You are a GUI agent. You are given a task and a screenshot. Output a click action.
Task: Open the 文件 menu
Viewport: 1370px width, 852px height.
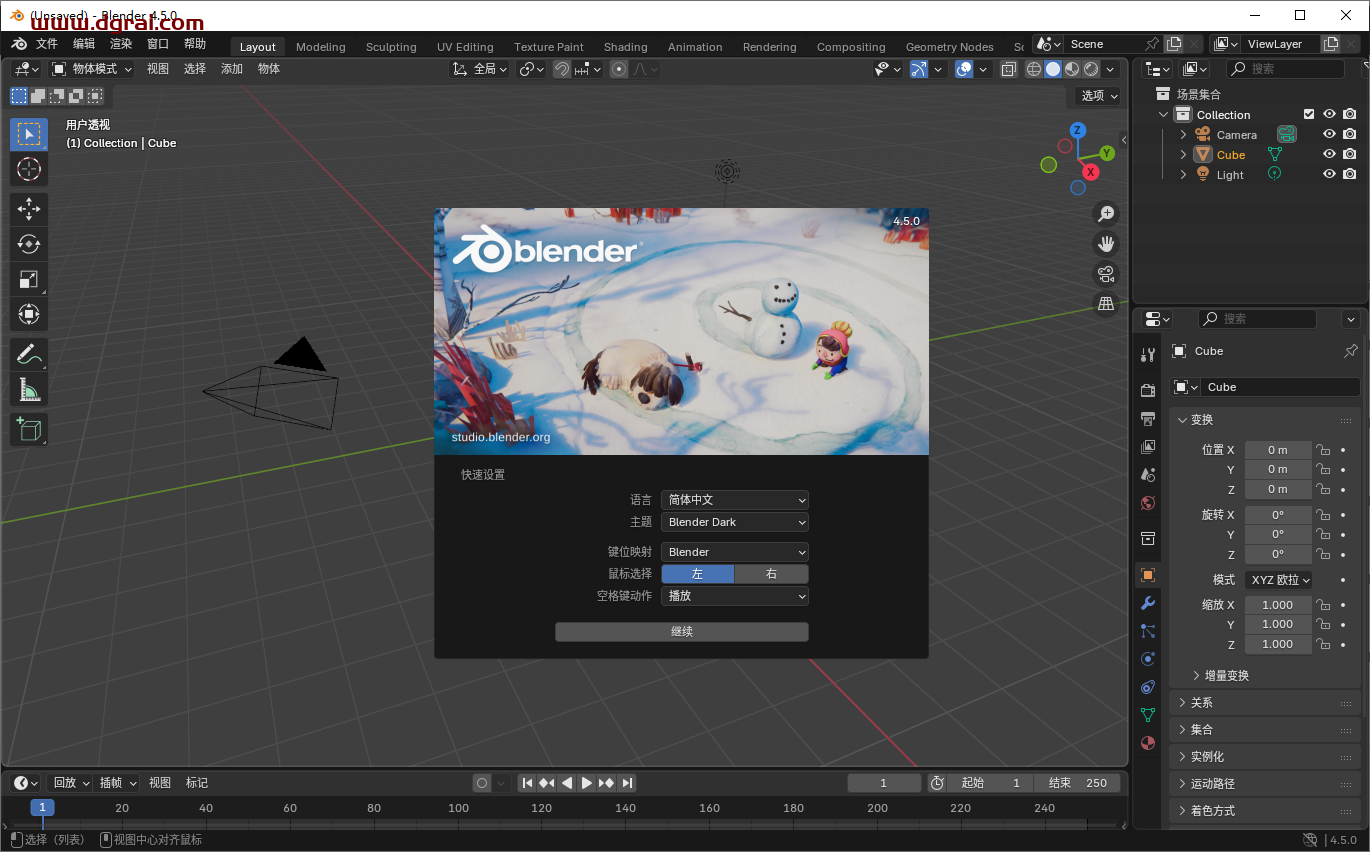(47, 44)
